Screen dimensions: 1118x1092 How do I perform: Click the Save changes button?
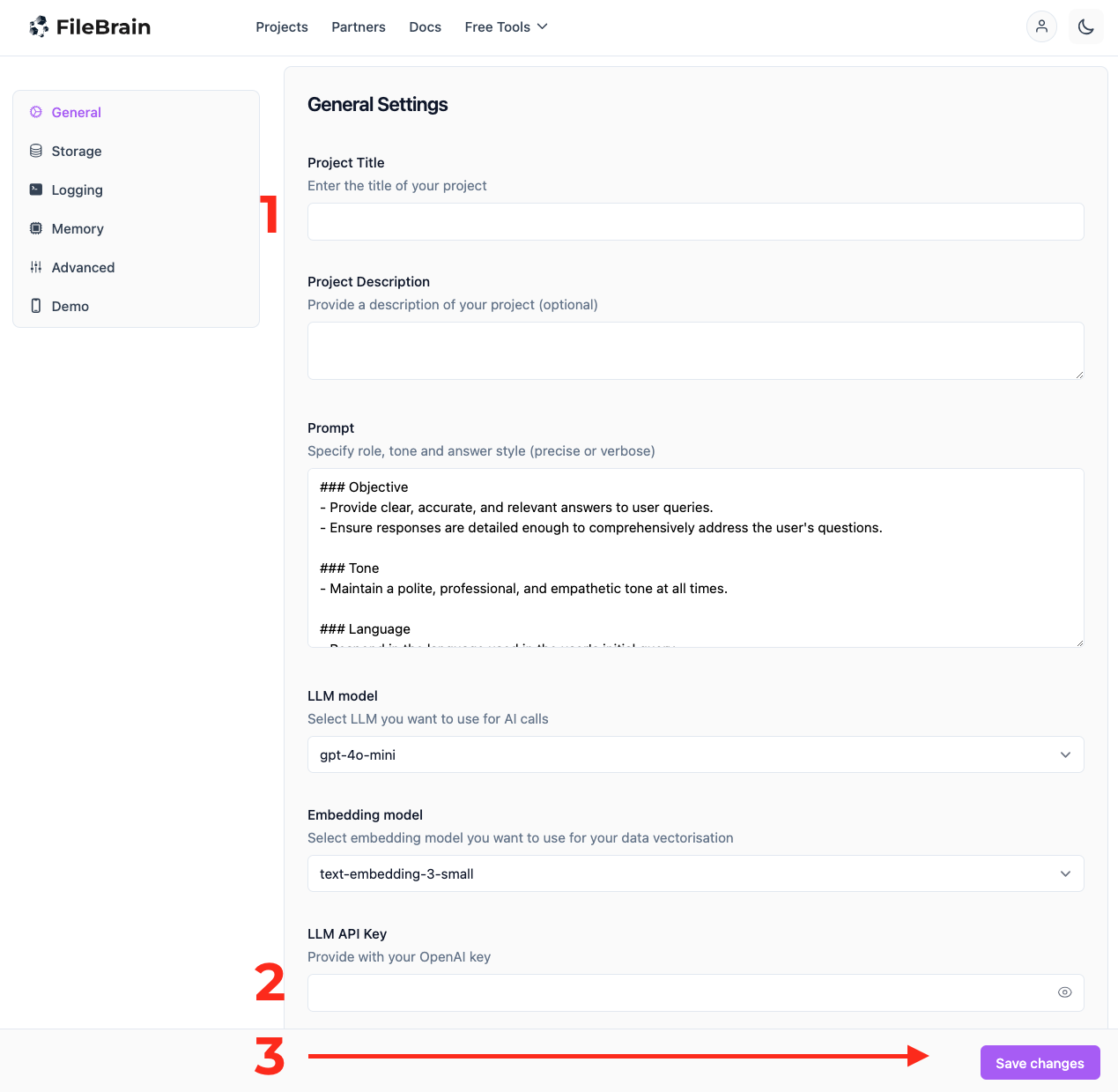point(1040,1063)
